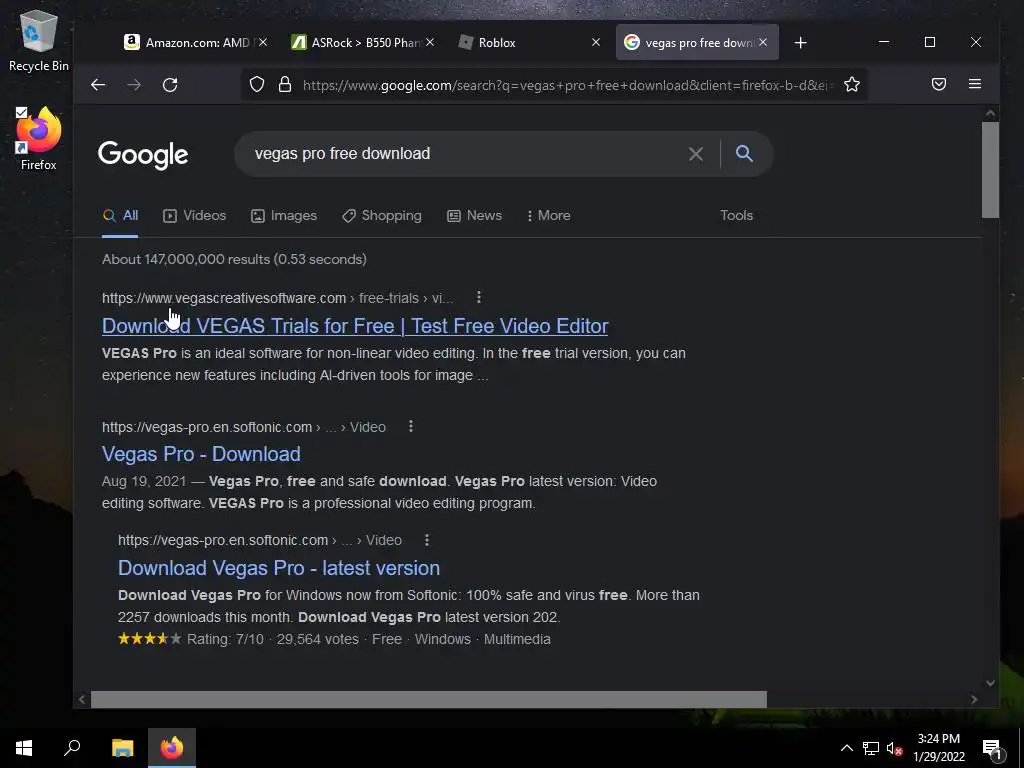
Task: Open the Firefox hamburger menu
Action: click(974, 84)
